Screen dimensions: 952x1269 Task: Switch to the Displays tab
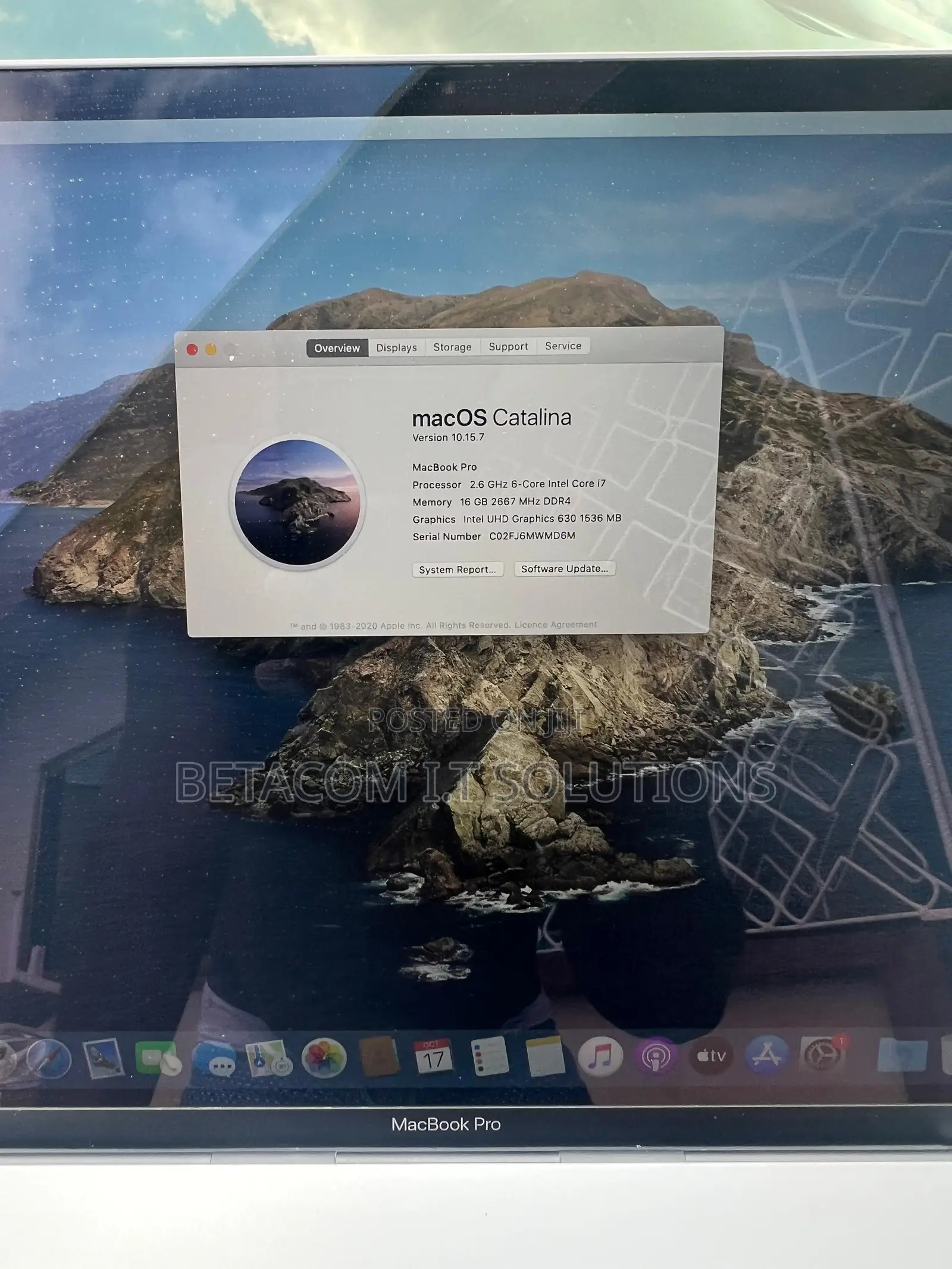click(397, 347)
